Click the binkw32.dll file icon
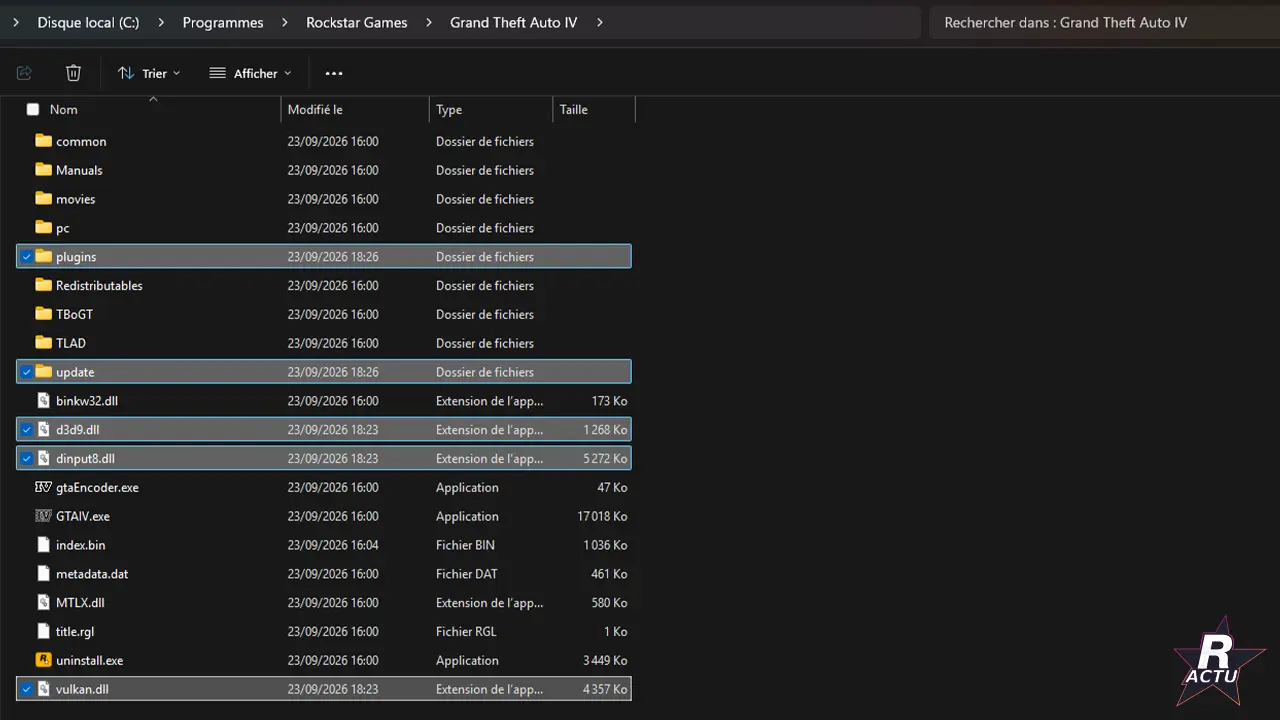Viewport: 1280px width, 720px height. (x=43, y=401)
